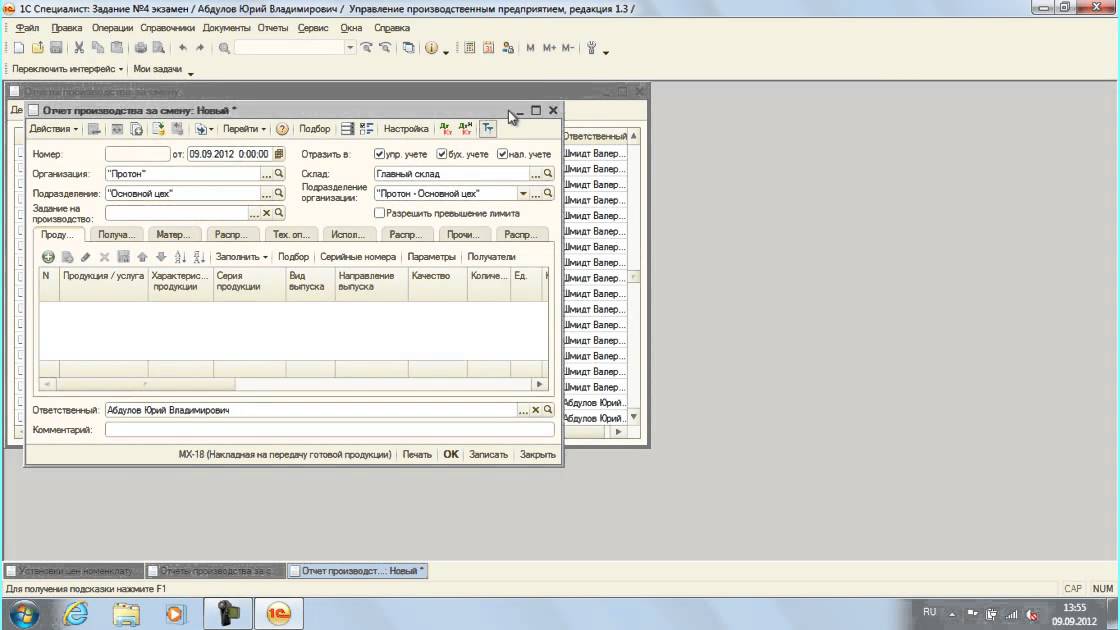Switch to the Тех. оп... tab
1120x630 pixels.
pos(291,234)
